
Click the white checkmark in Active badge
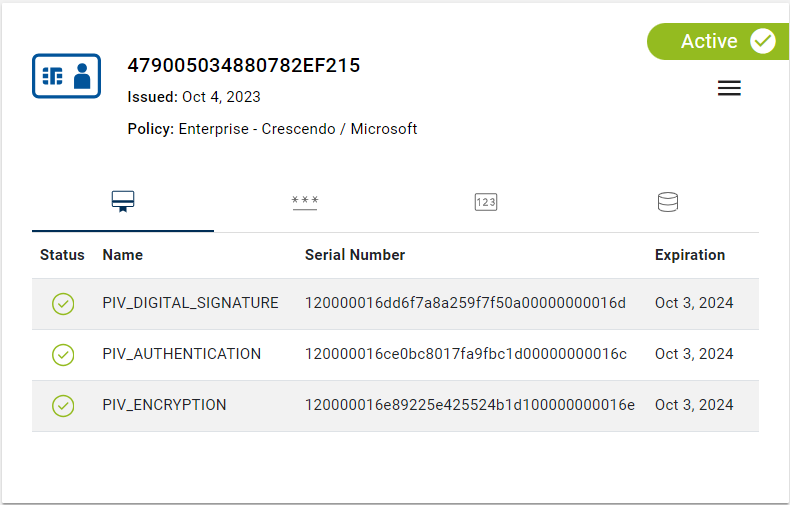(763, 41)
